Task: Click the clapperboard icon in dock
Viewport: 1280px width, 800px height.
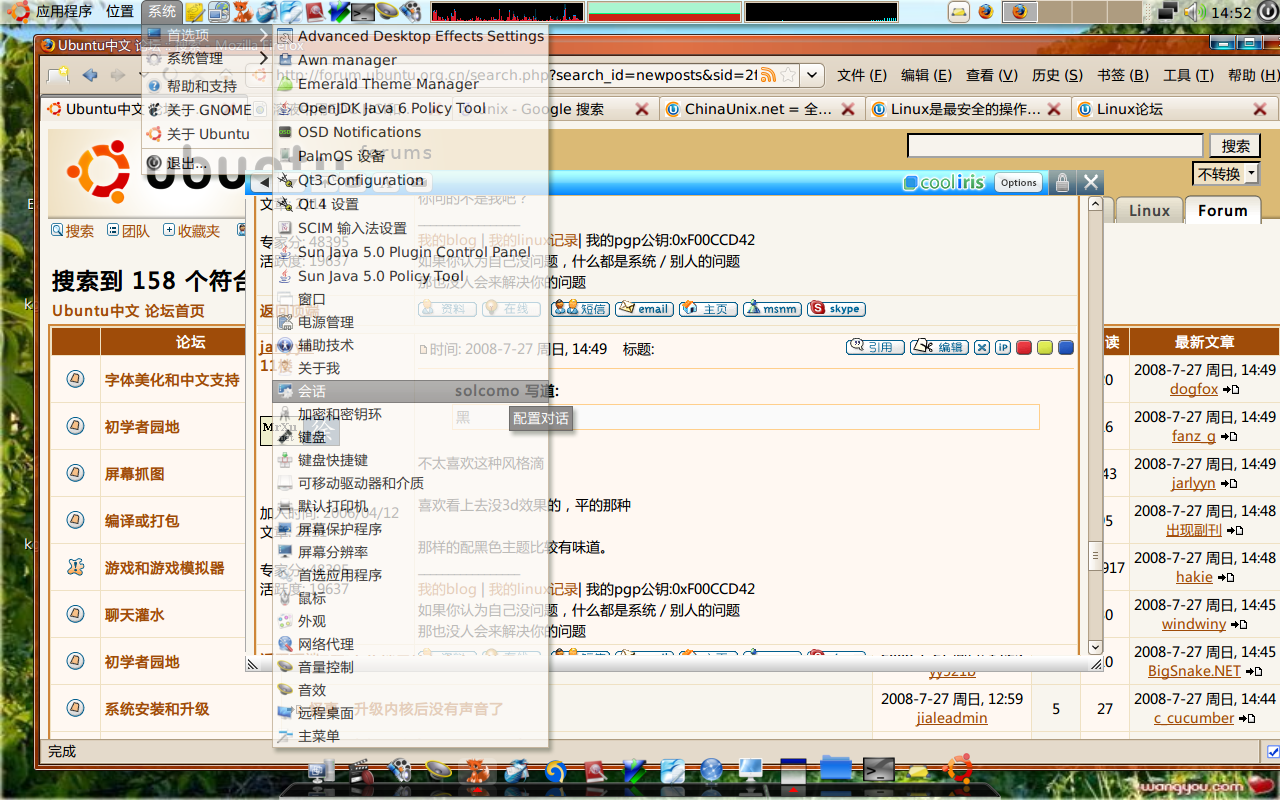Action: (x=361, y=770)
